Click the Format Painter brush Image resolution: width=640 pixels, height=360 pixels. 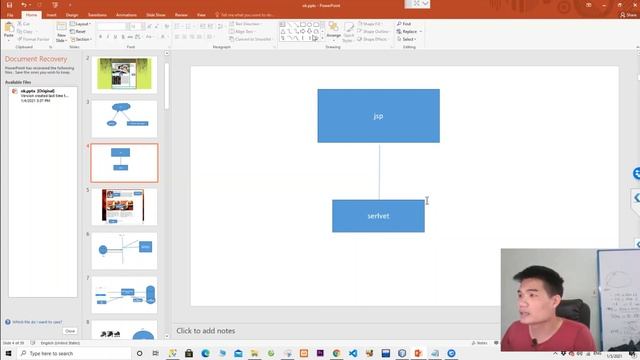coord(33,39)
